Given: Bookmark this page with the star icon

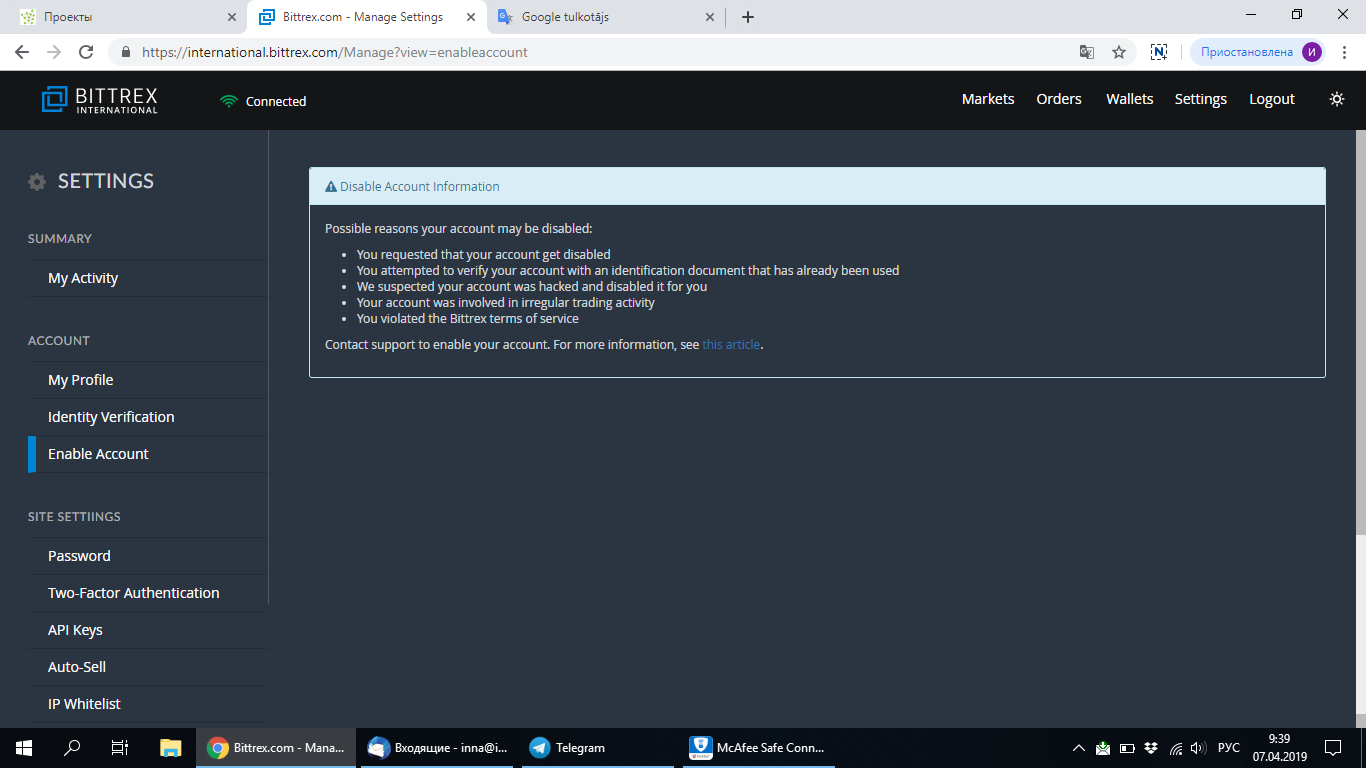Looking at the screenshot, I should 1119,52.
